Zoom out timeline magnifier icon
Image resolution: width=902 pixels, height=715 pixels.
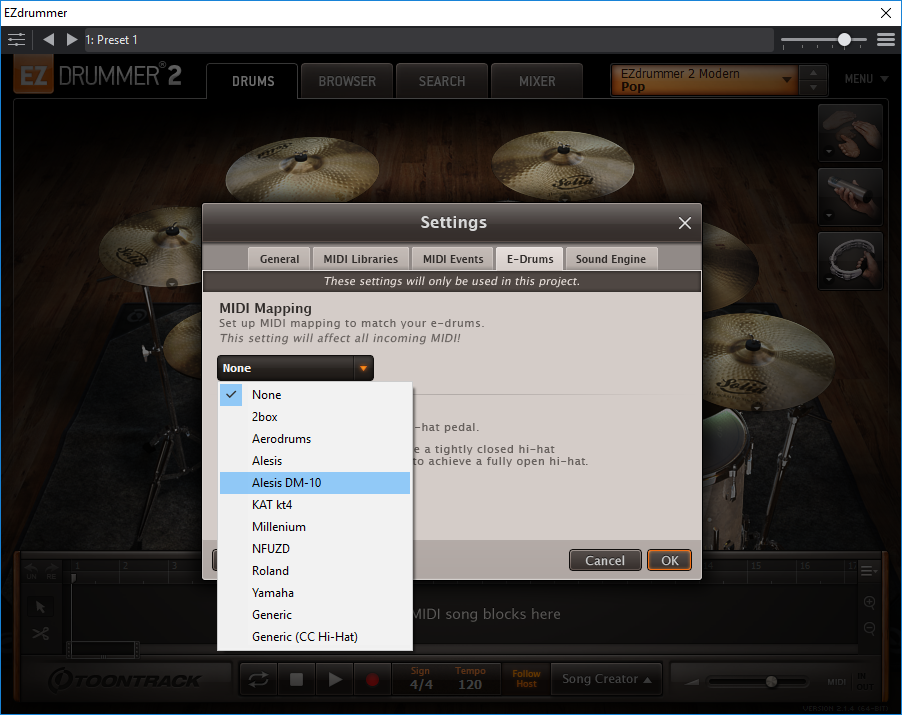(869, 629)
